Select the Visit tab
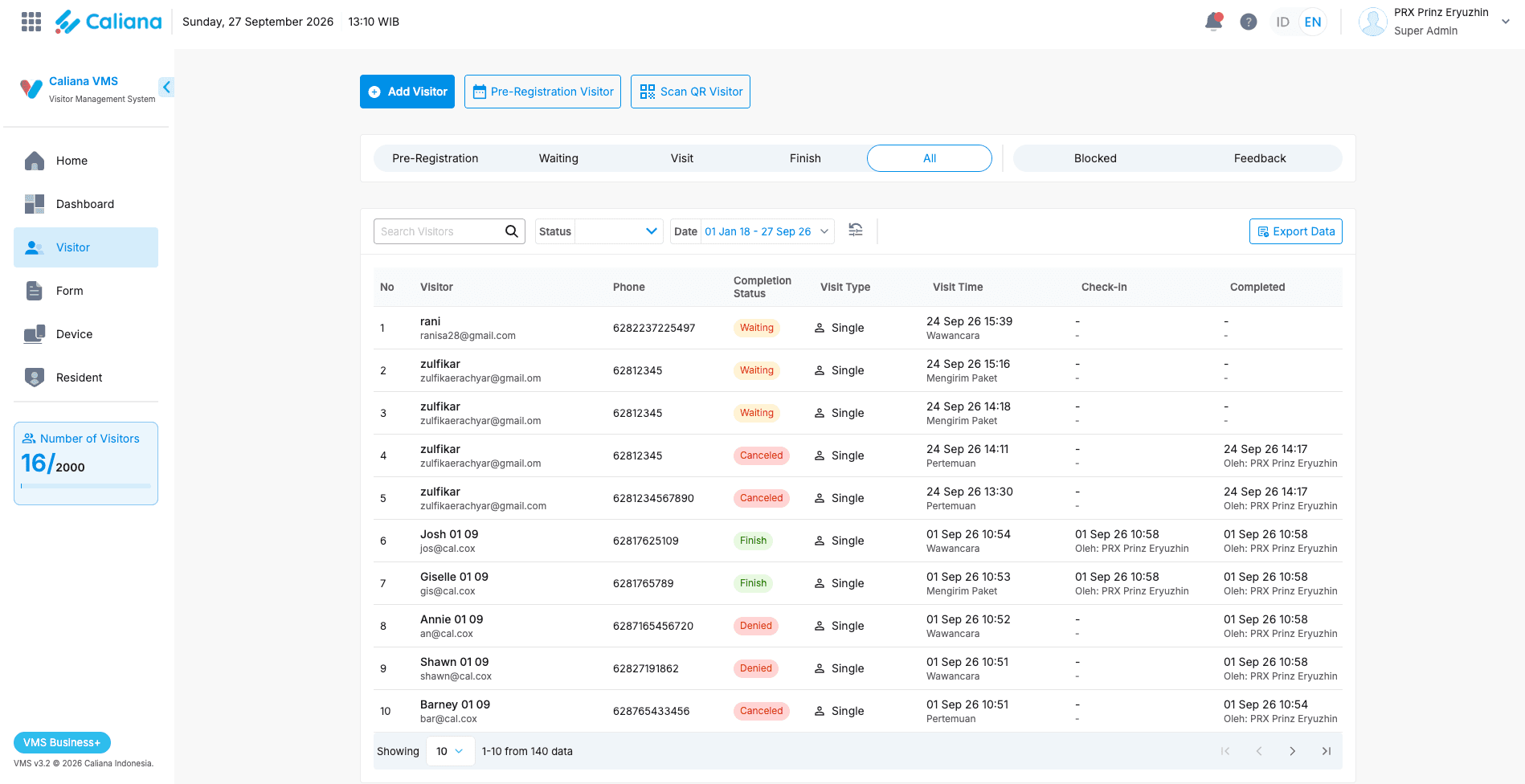 point(682,158)
